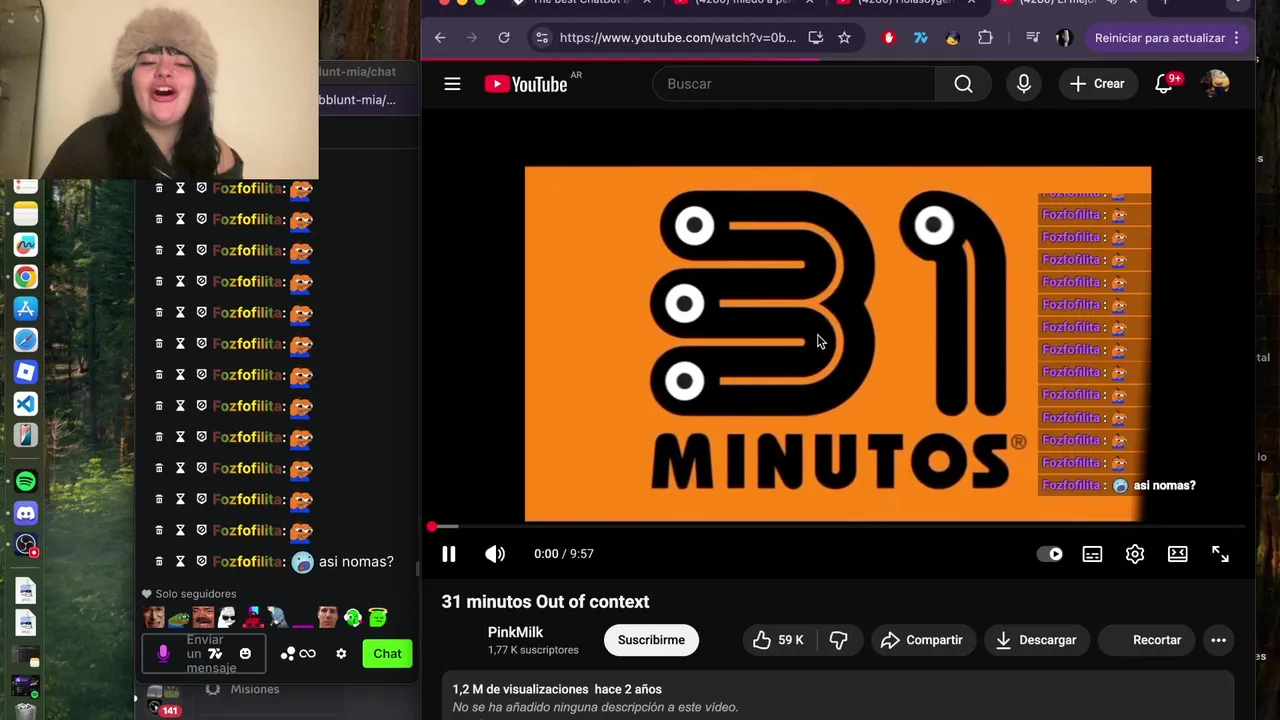1280x720 pixels.
Task: Click the magnifier search button
Action: (963, 84)
